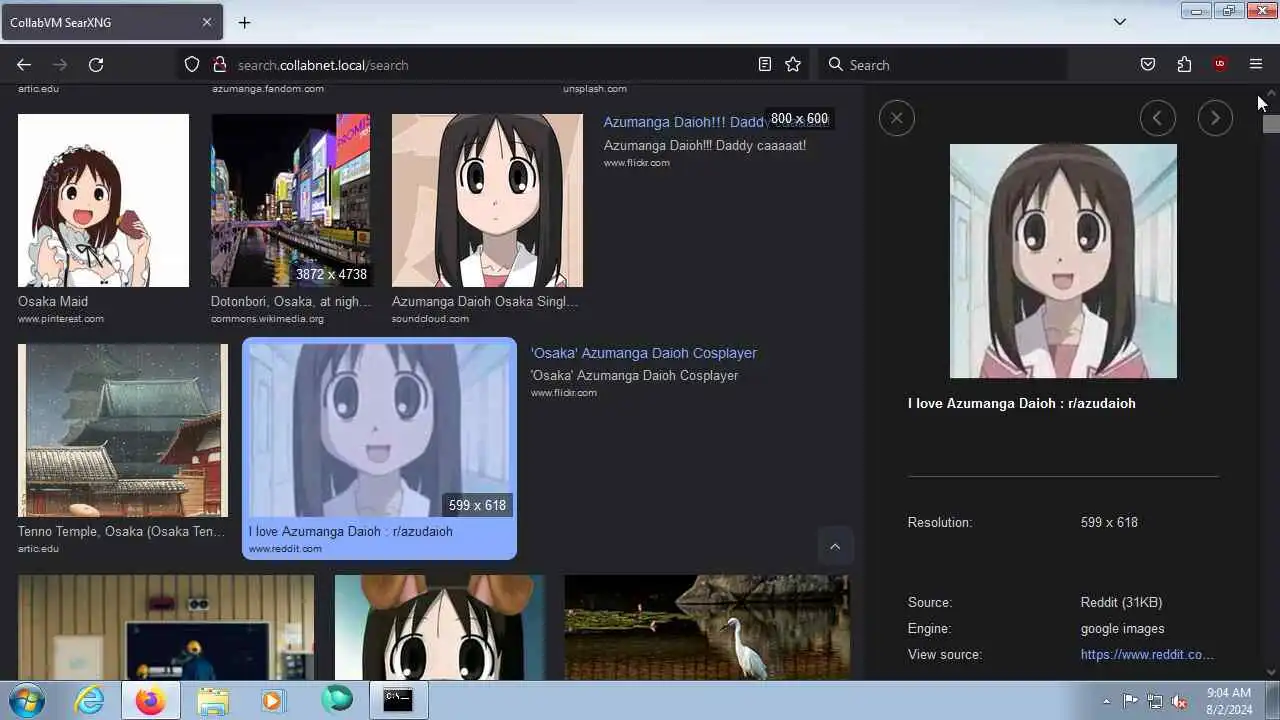Open green globe app in taskbar

337,699
